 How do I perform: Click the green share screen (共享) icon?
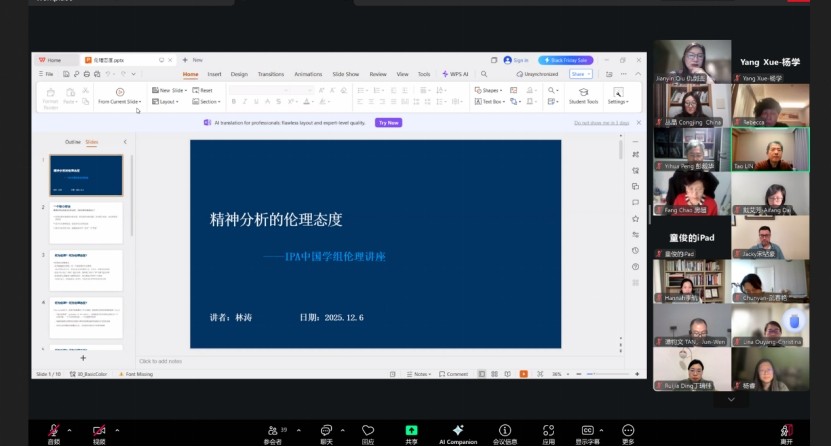(411, 430)
